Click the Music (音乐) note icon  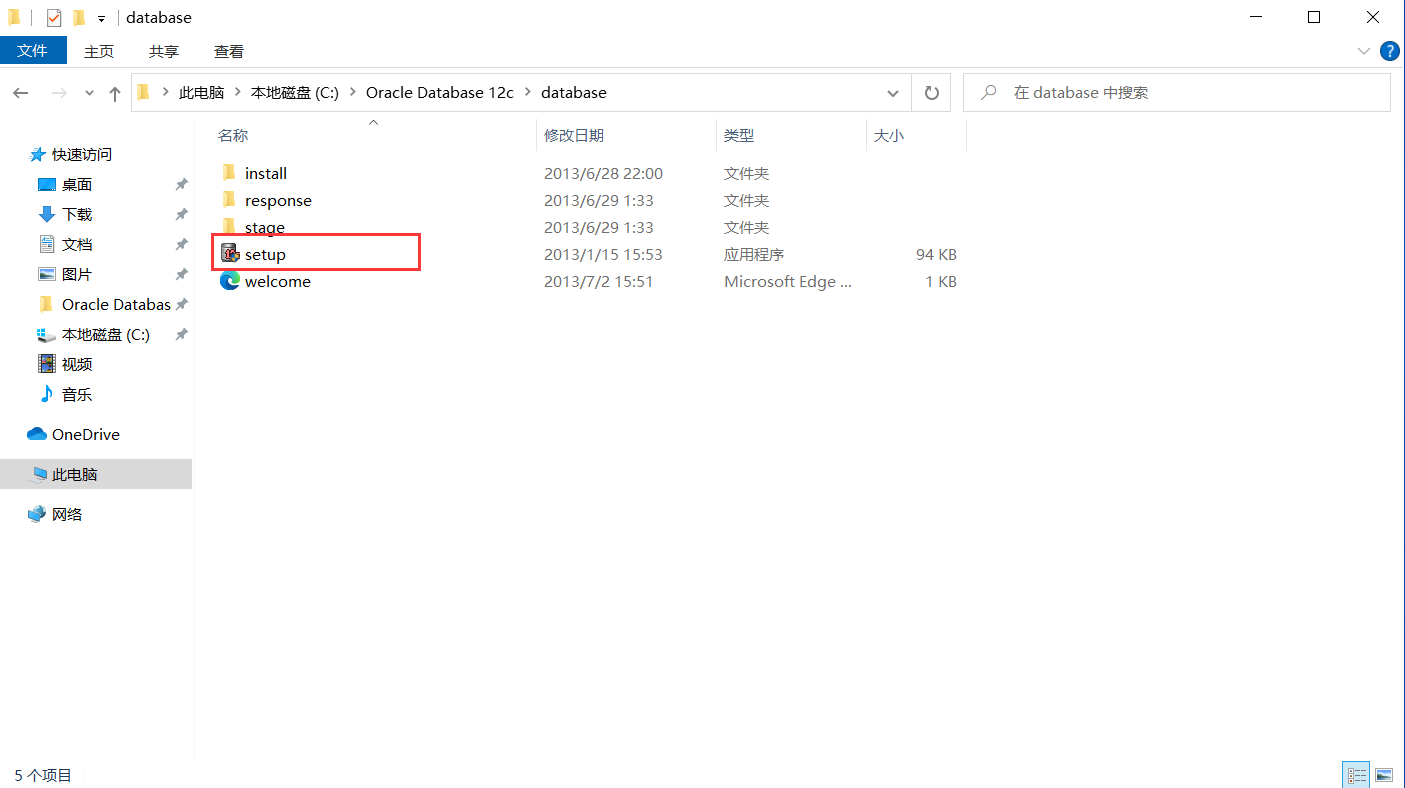pyautogui.click(x=46, y=394)
